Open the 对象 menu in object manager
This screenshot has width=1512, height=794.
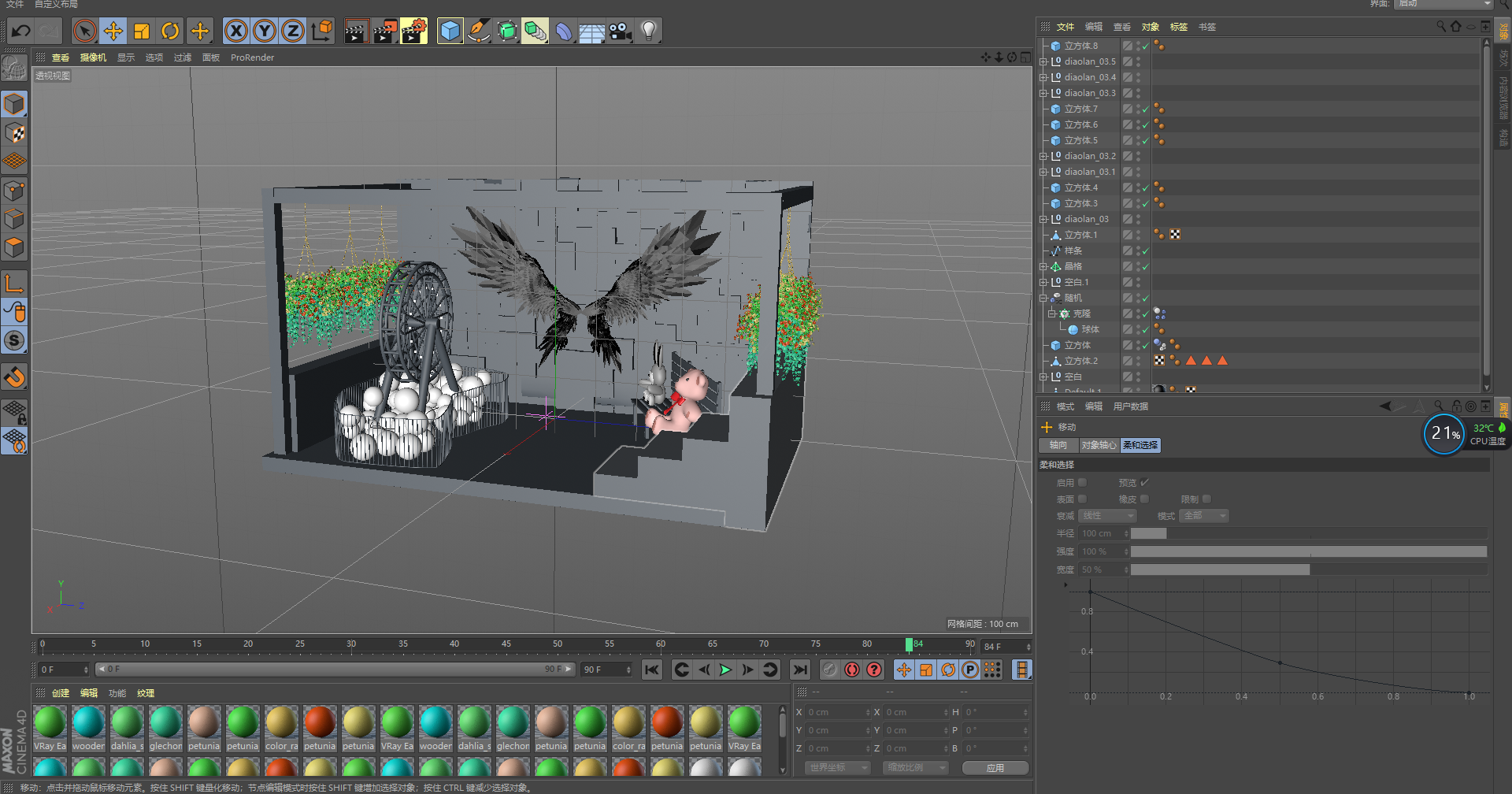click(1151, 27)
